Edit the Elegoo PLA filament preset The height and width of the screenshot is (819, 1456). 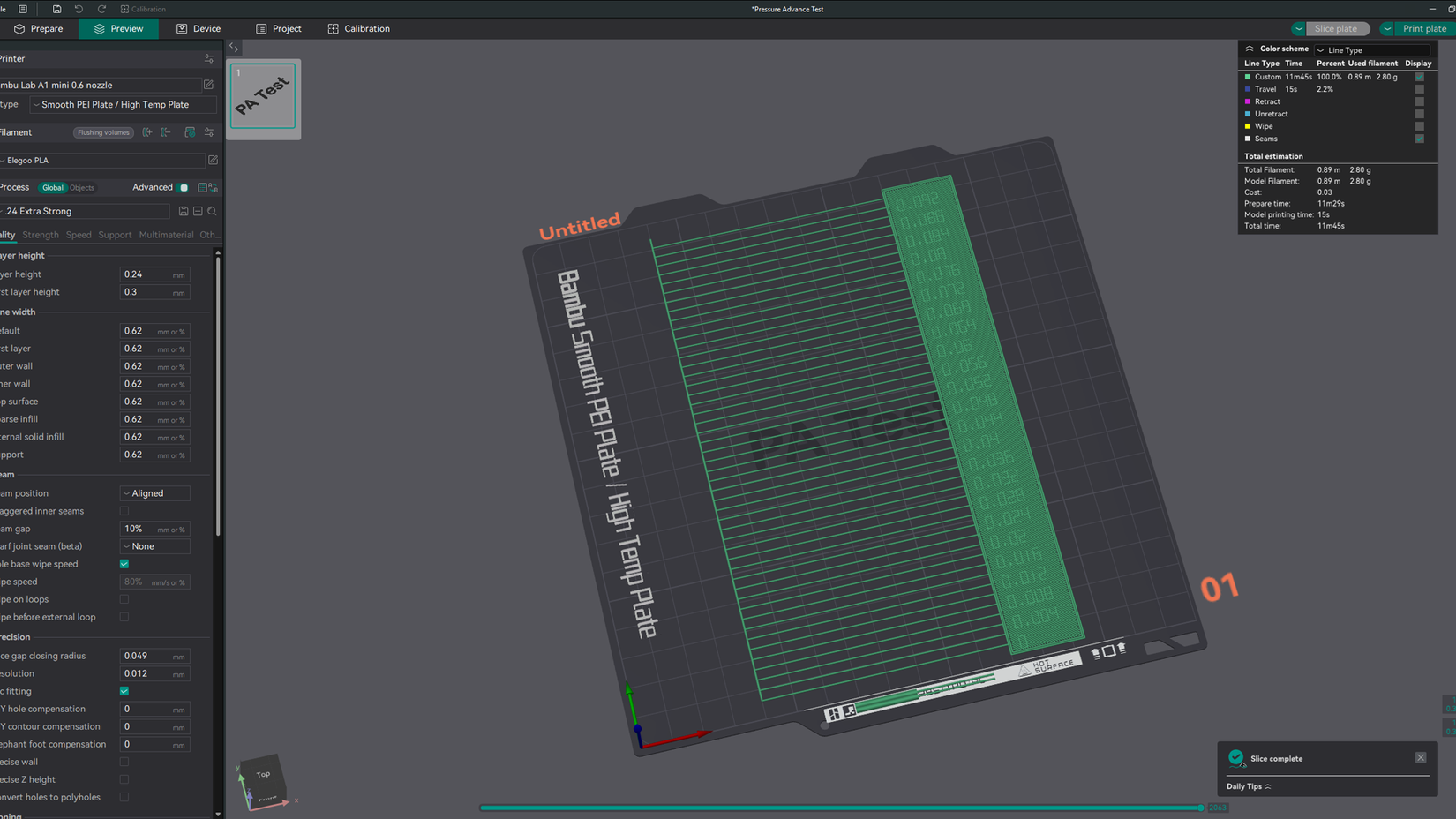click(213, 161)
